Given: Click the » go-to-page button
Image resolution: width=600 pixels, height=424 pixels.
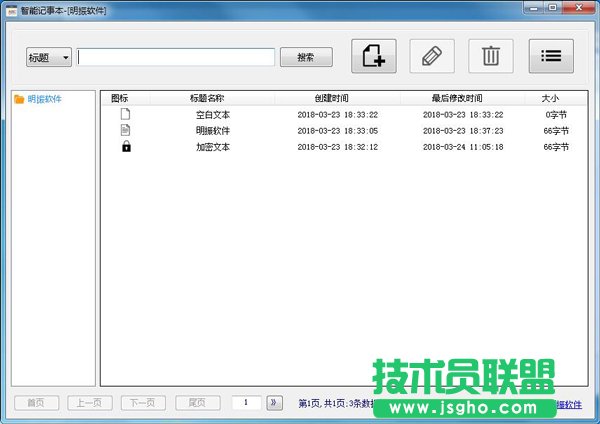Looking at the screenshot, I should (274, 403).
